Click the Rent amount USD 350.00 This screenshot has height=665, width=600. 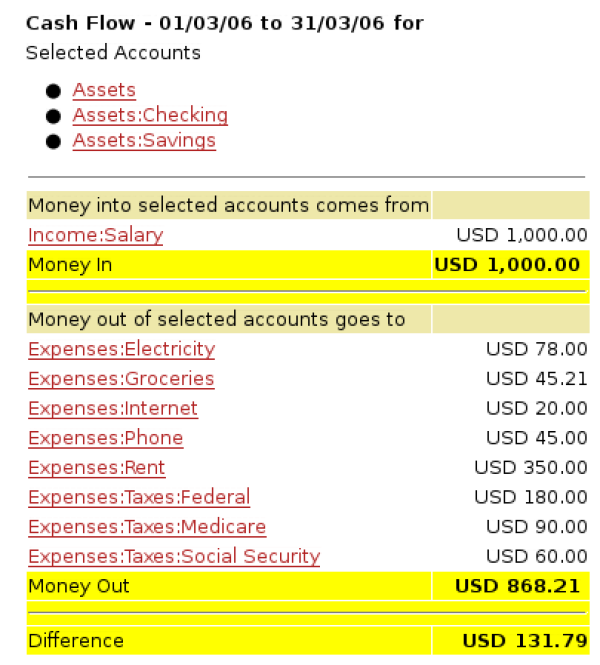[530, 468]
